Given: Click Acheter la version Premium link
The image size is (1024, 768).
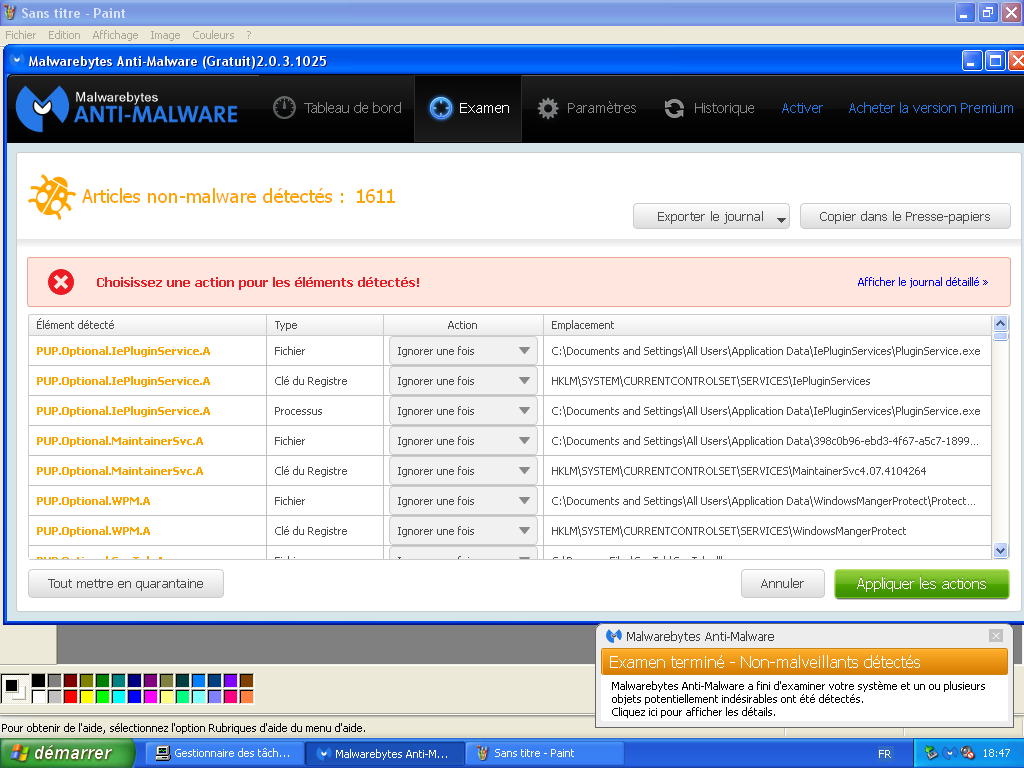Looking at the screenshot, I should coord(931,108).
